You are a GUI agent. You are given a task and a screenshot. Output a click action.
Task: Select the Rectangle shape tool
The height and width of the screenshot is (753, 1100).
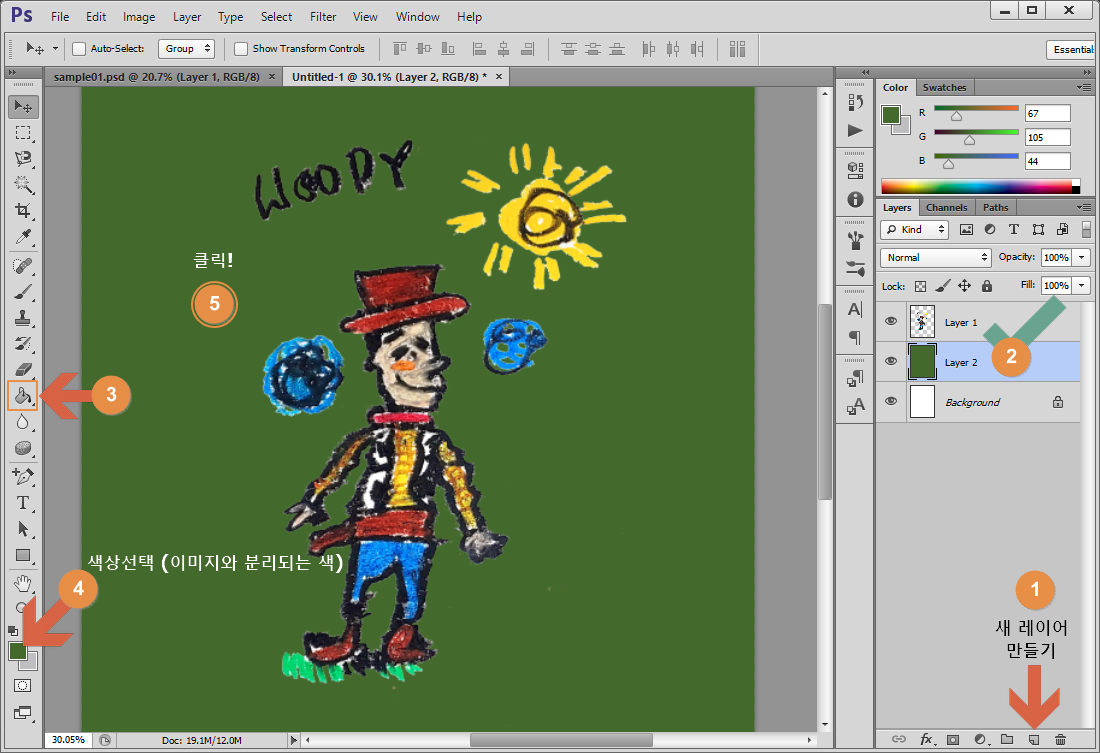pyautogui.click(x=23, y=556)
